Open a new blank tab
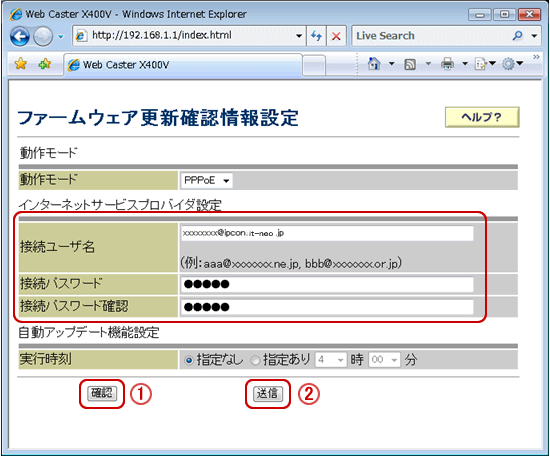Image resolution: width=550 pixels, height=456 pixels. 314,65
